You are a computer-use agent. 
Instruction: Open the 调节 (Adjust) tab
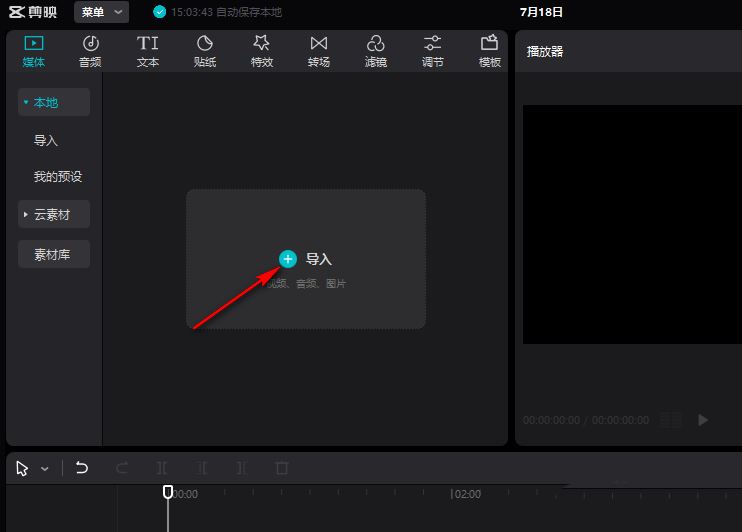(x=433, y=51)
